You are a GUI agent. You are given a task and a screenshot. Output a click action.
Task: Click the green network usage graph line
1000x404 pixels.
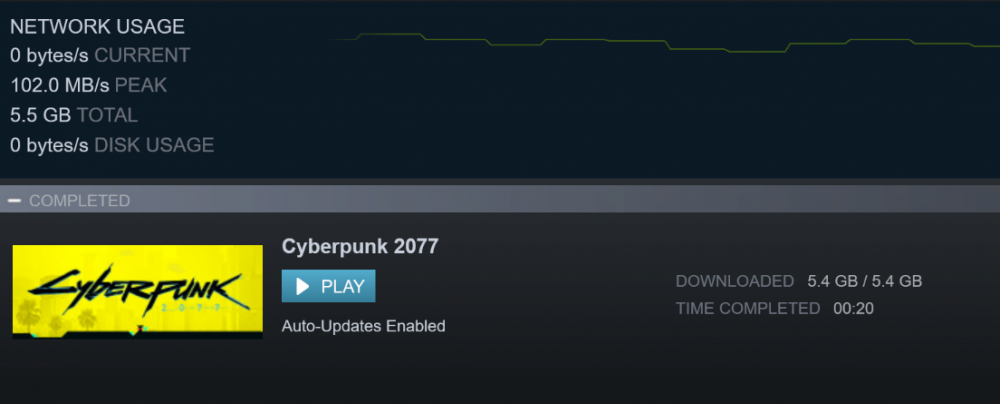(x=663, y=43)
